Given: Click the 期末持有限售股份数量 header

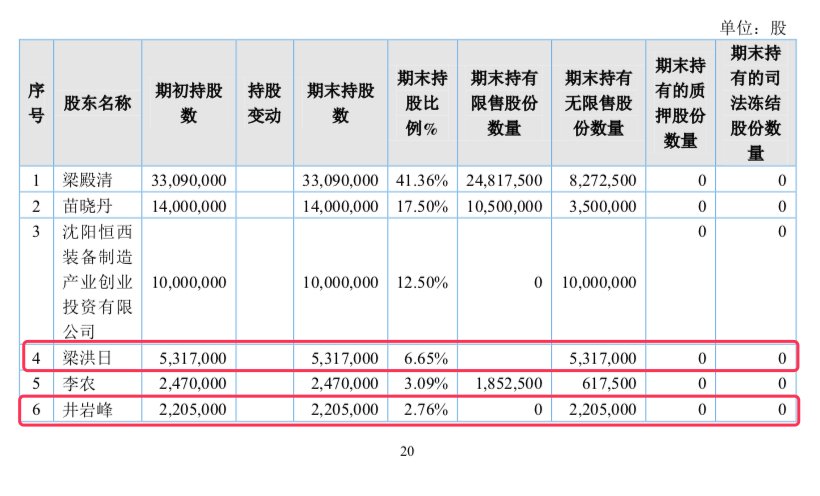Looking at the screenshot, I should tap(504, 103).
